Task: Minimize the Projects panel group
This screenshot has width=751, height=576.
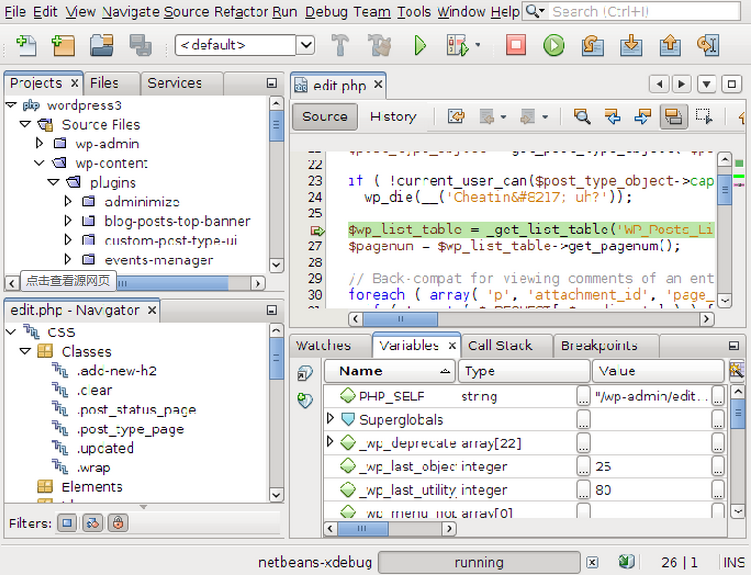Action: tap(272, 83)
